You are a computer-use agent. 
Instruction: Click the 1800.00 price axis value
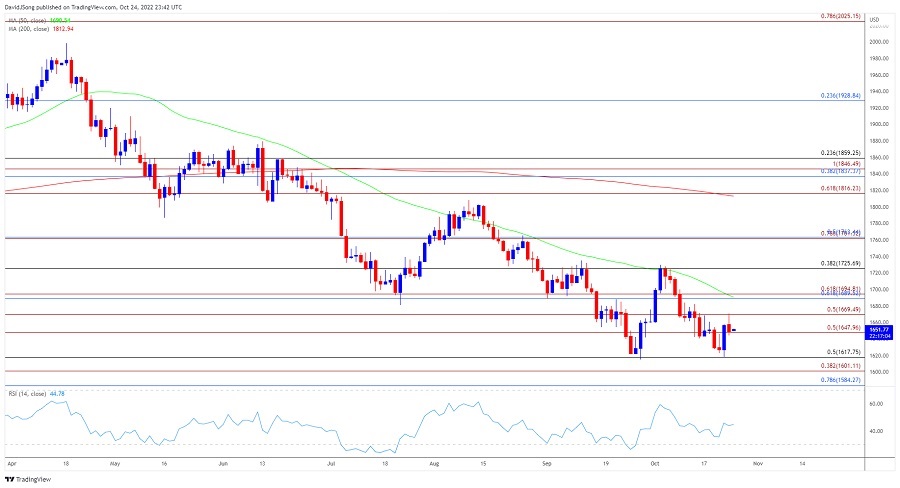tap(879, 207)
